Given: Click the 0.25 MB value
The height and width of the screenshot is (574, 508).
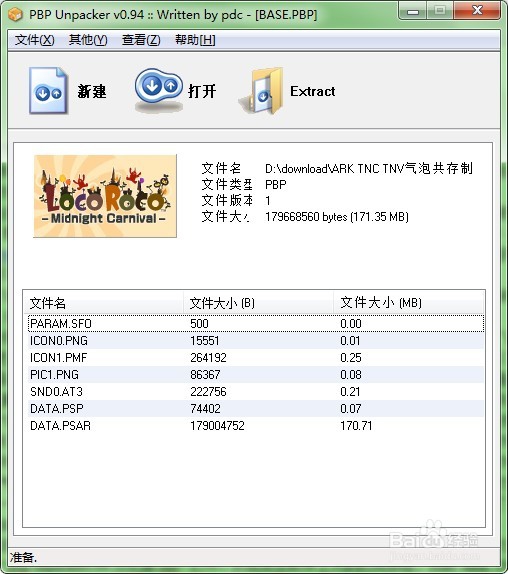Looking at the screenshot, I should (351, 358).
